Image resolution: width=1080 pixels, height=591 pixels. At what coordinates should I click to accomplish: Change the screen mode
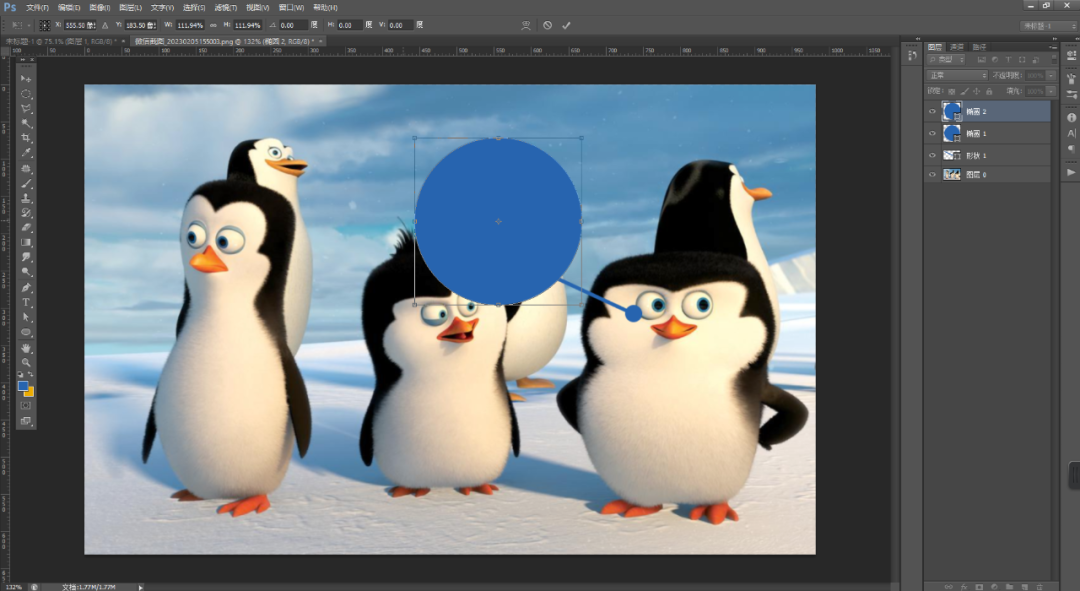pos(26,421)
